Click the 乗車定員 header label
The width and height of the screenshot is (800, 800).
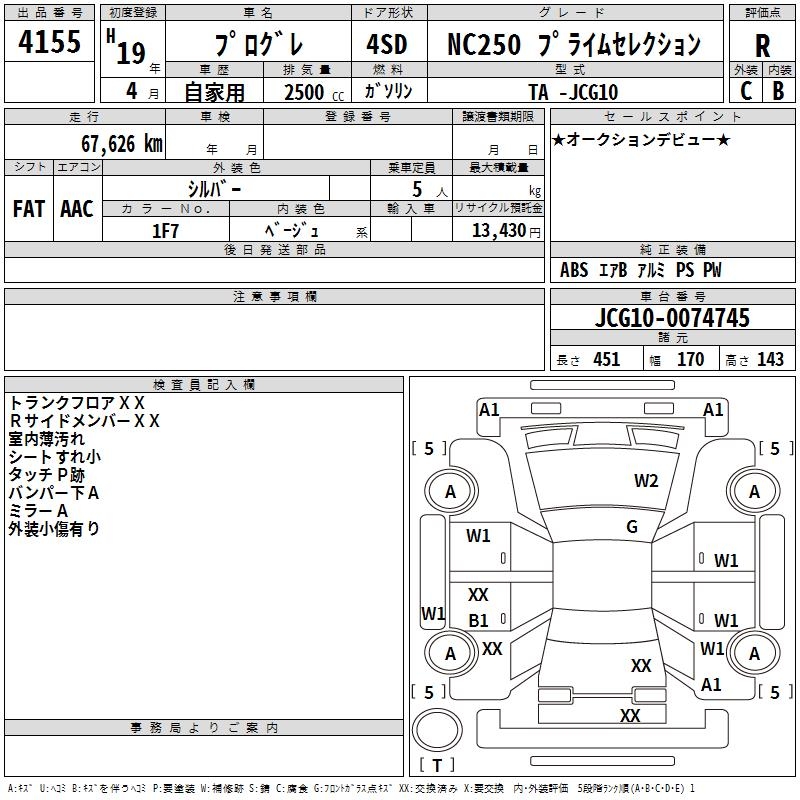(x=411, y=167)
